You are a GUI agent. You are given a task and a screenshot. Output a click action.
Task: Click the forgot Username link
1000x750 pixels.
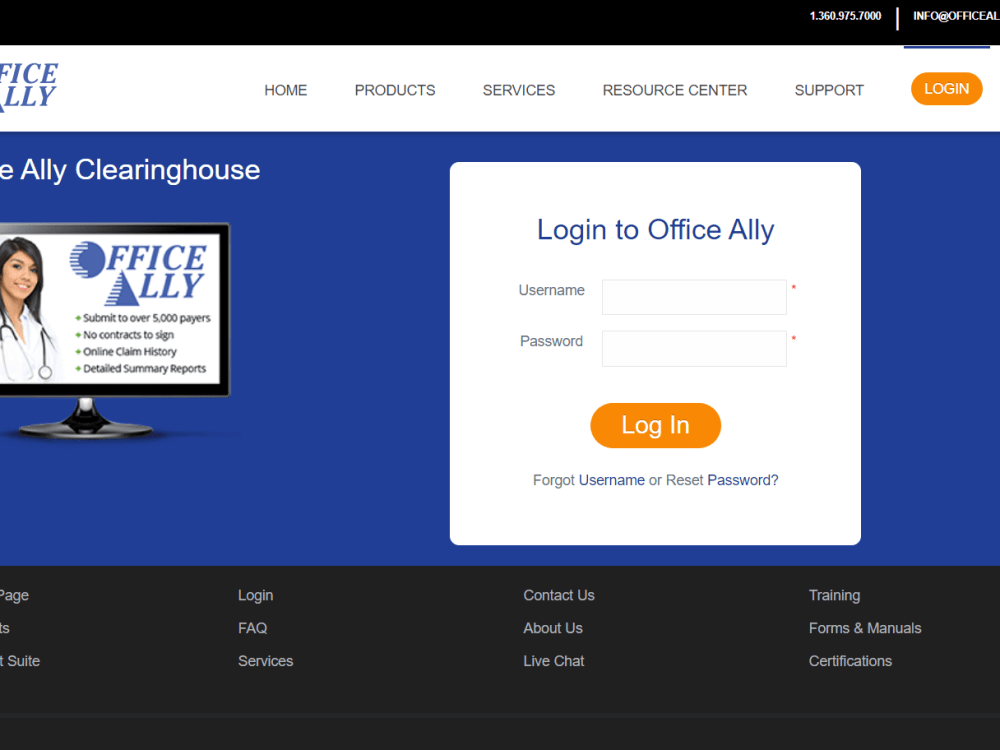coord(612,480)
